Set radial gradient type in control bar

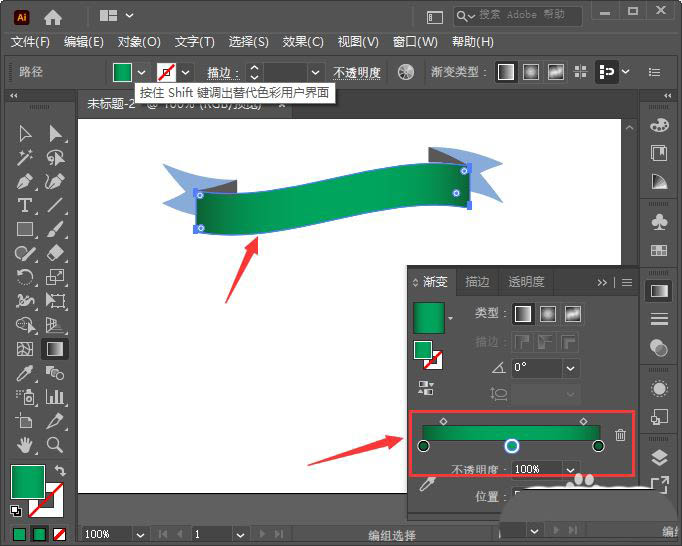coord(531,72)
